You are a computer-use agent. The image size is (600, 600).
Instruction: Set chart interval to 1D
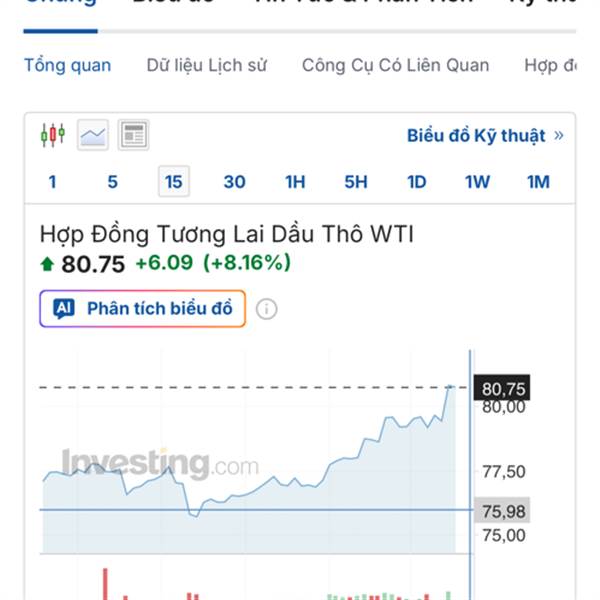[416, 182]
